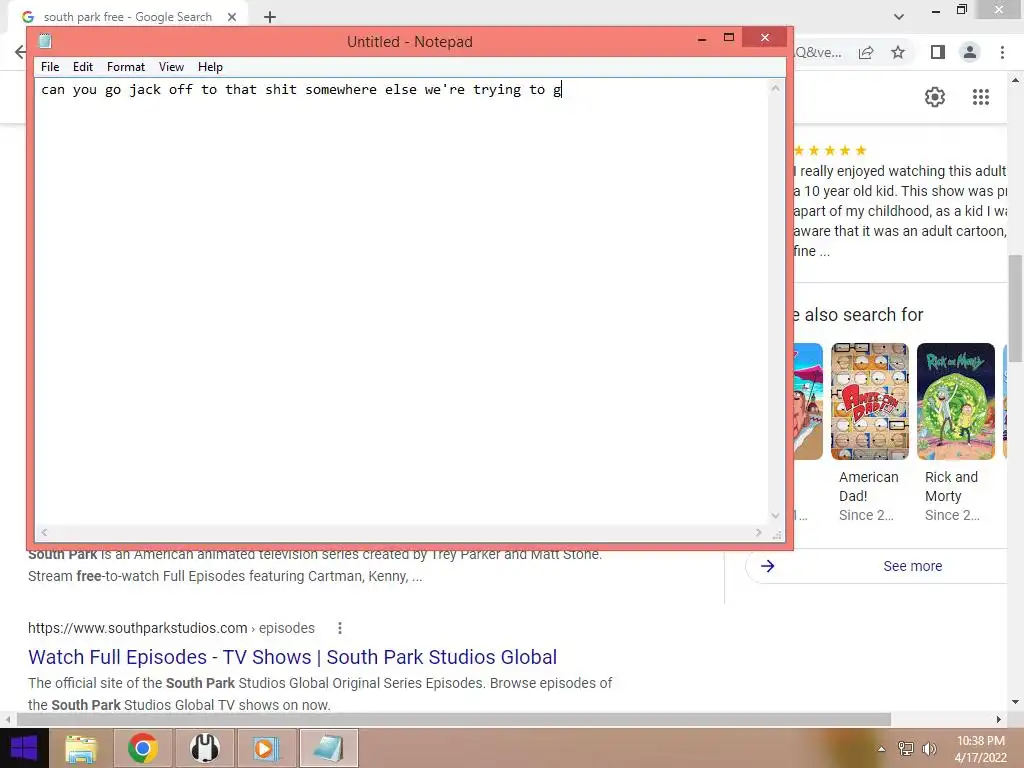Open the Chrome three-dot menu
The image size is (1024, 768).
point(1002,52)
